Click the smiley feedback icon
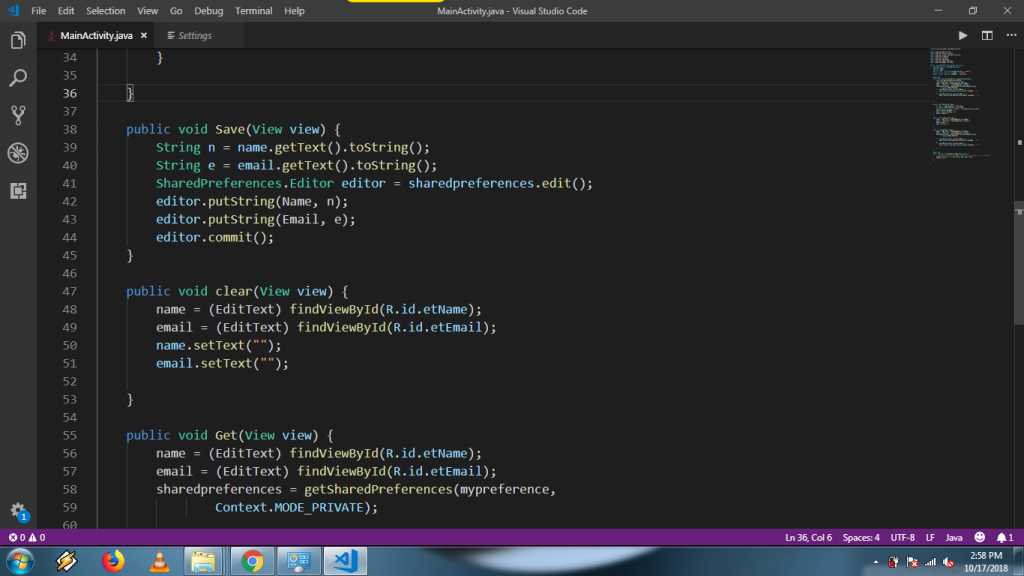This screenshot has width=1024, height=576. pos(979,538)
